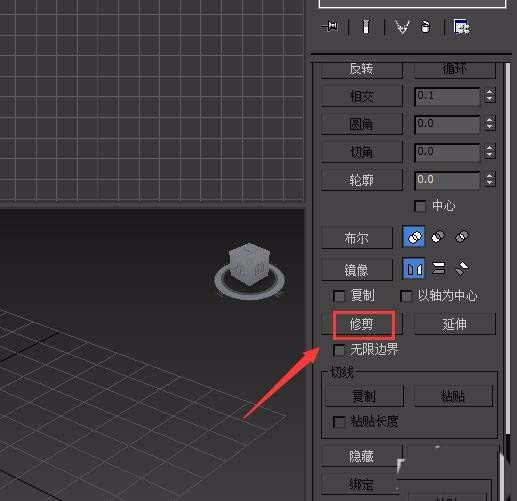Select Boolean intersection icon

click(462, 237)
